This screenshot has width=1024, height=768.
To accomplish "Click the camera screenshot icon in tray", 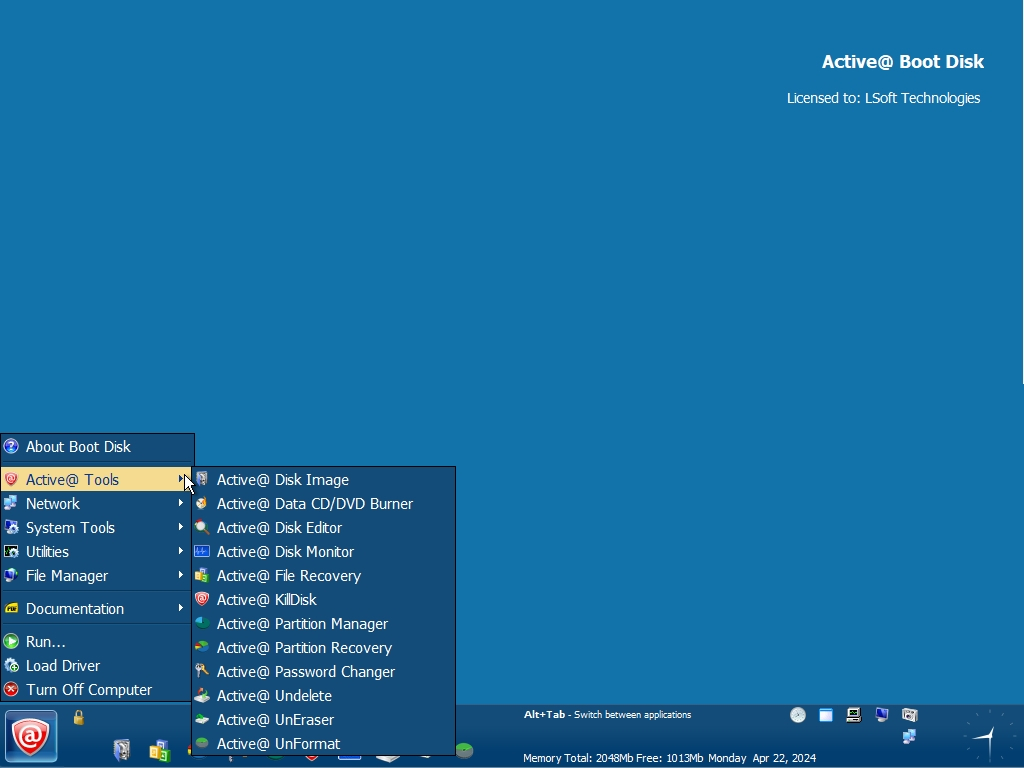I will click(x=909, y=715).
